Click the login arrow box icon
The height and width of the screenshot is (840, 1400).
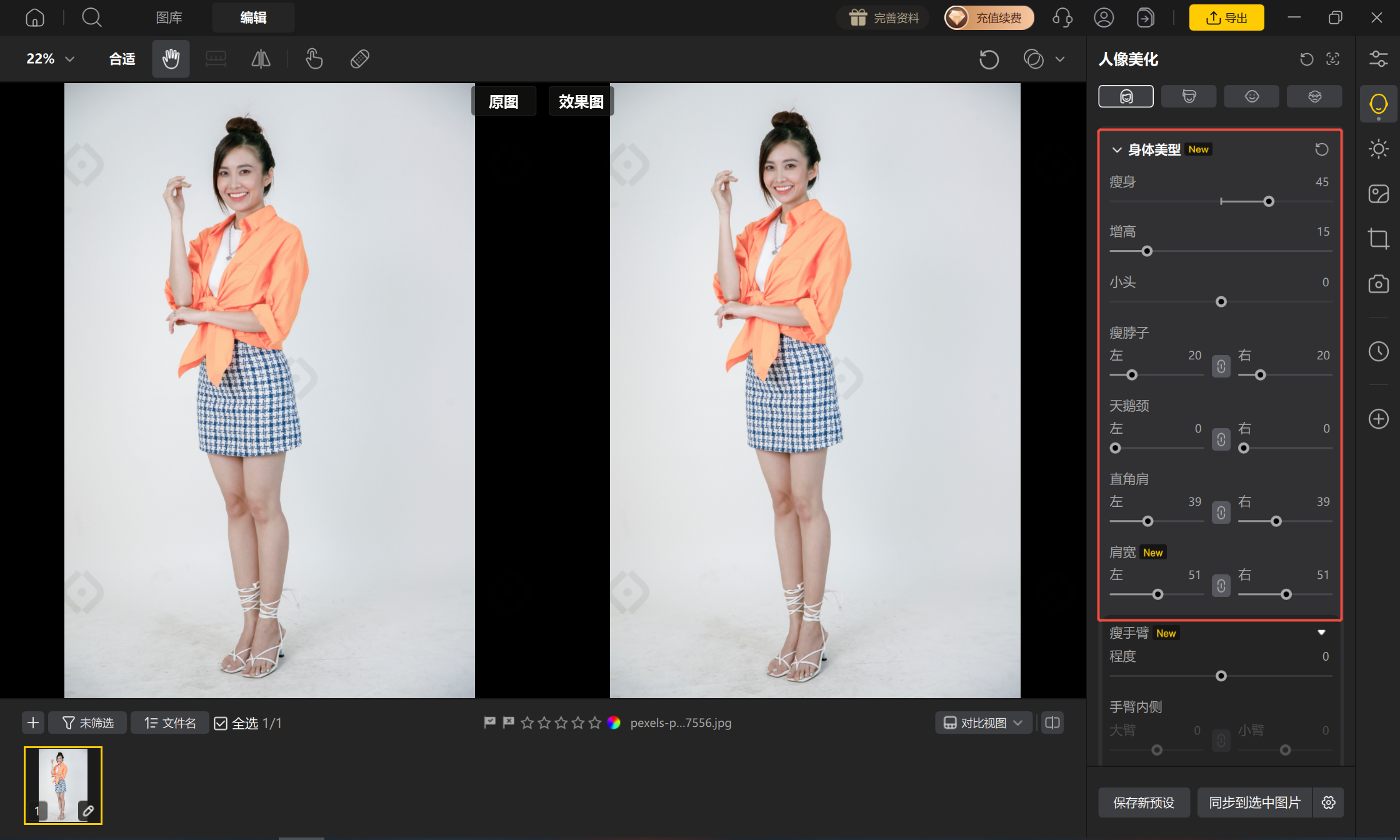(x=1145, y=17)
